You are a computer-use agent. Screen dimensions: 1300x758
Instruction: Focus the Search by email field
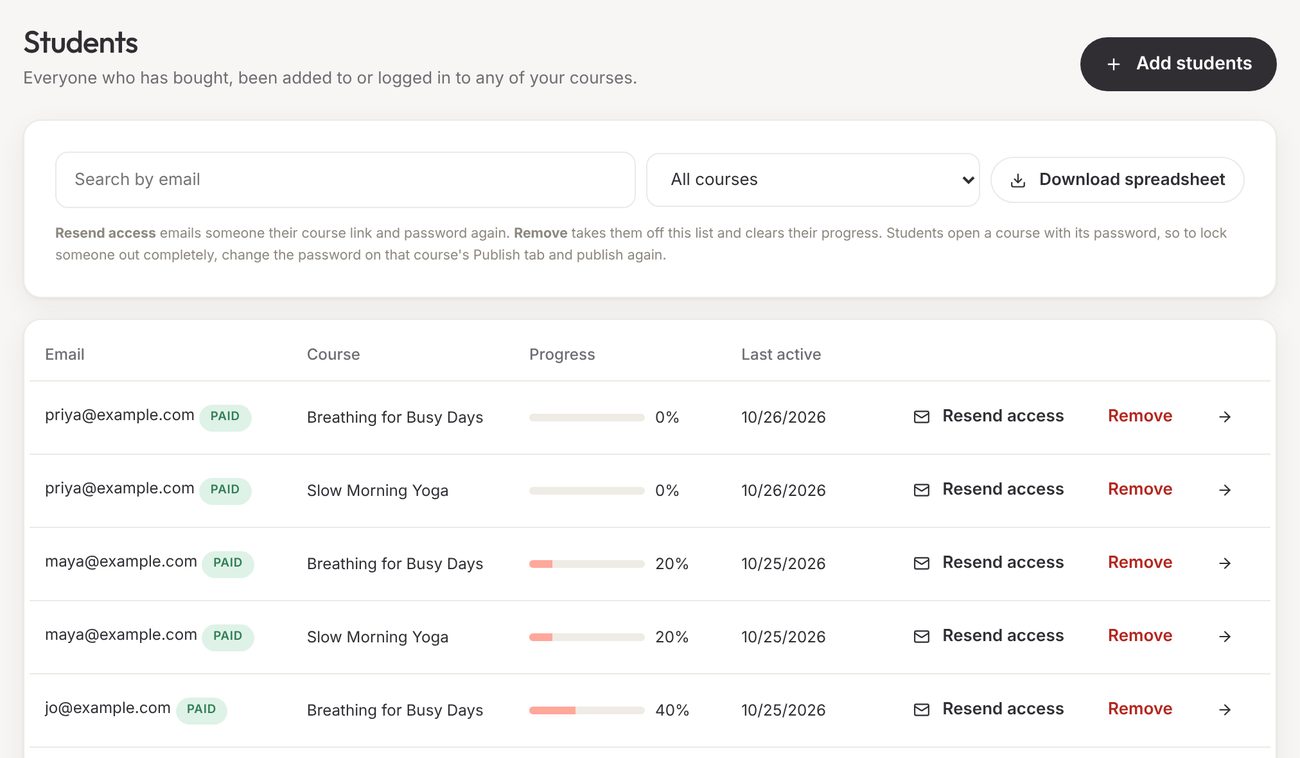345,180
